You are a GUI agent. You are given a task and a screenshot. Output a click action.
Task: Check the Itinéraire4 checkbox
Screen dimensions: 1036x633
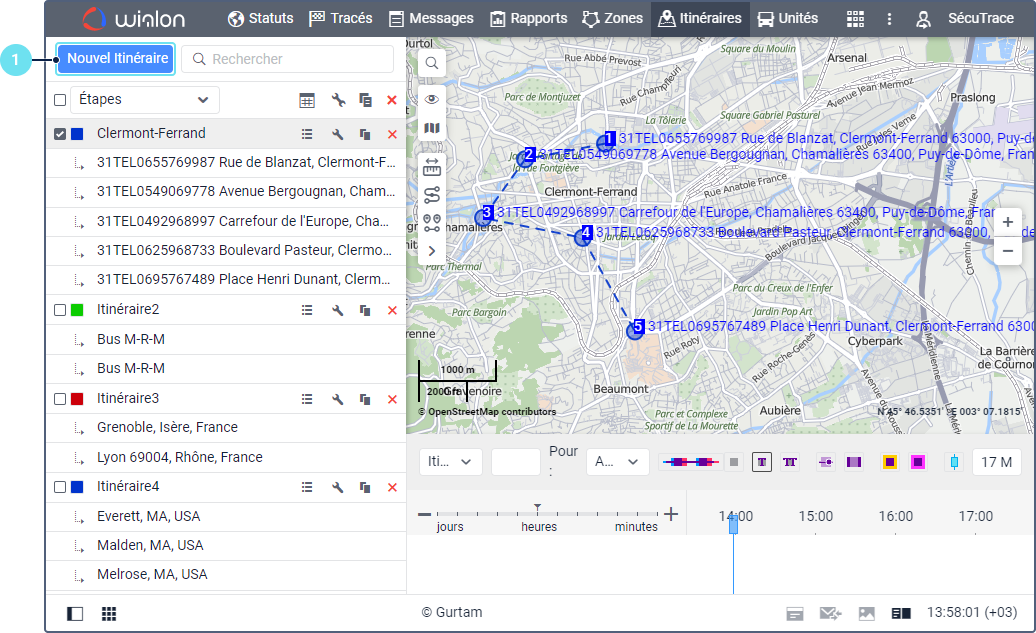(x=60, y=487)
